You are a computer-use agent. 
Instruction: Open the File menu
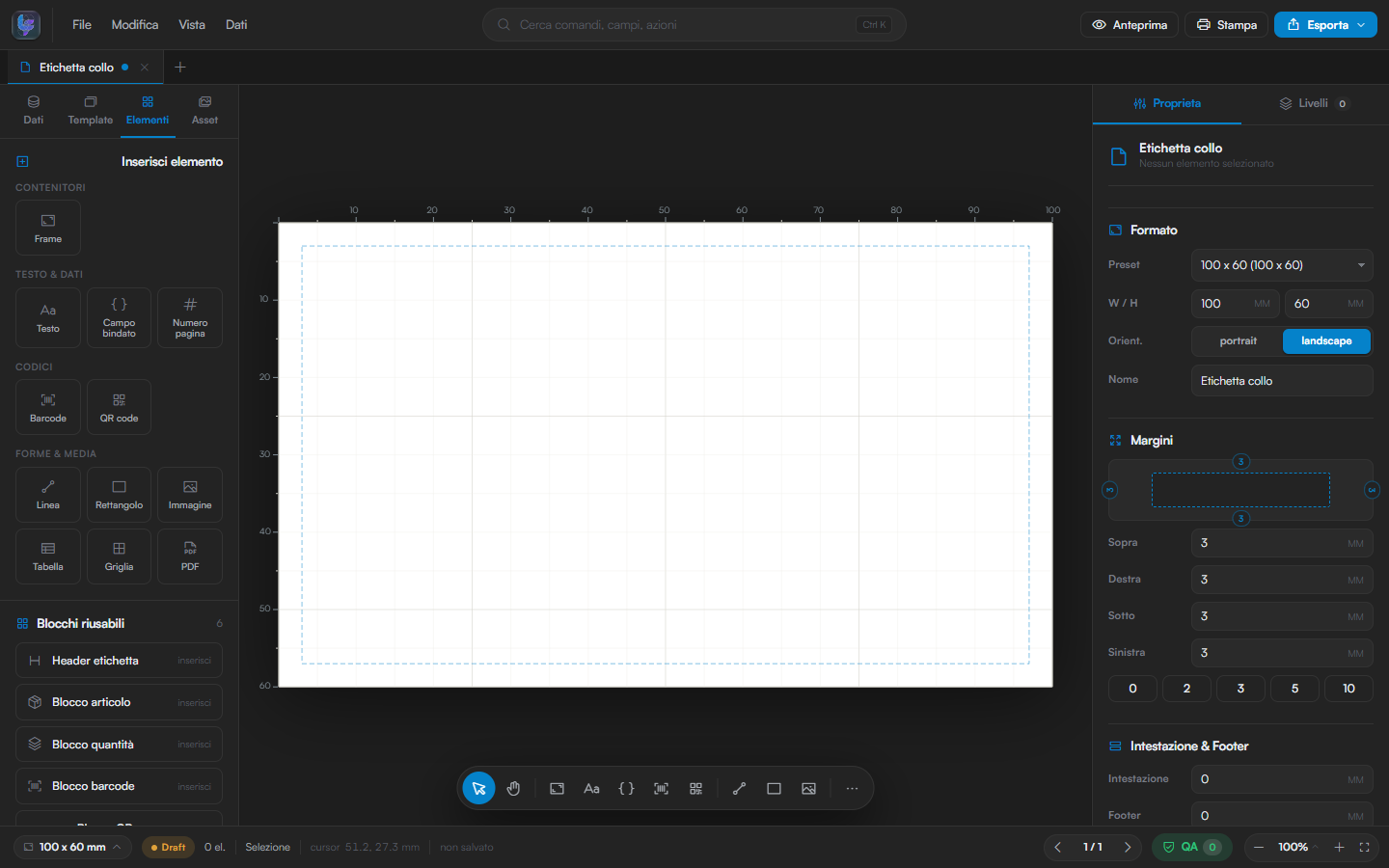[x=82, y=25]
